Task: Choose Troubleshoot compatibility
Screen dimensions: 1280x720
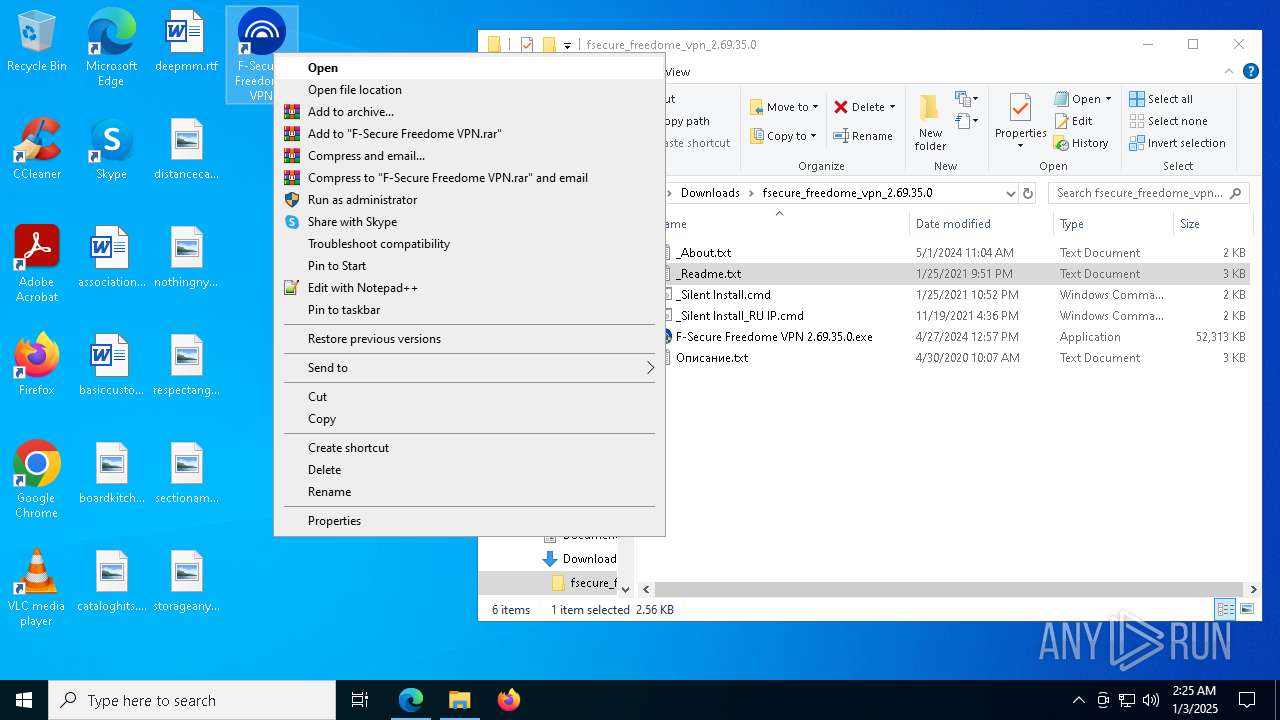Action: coord(469,244)
